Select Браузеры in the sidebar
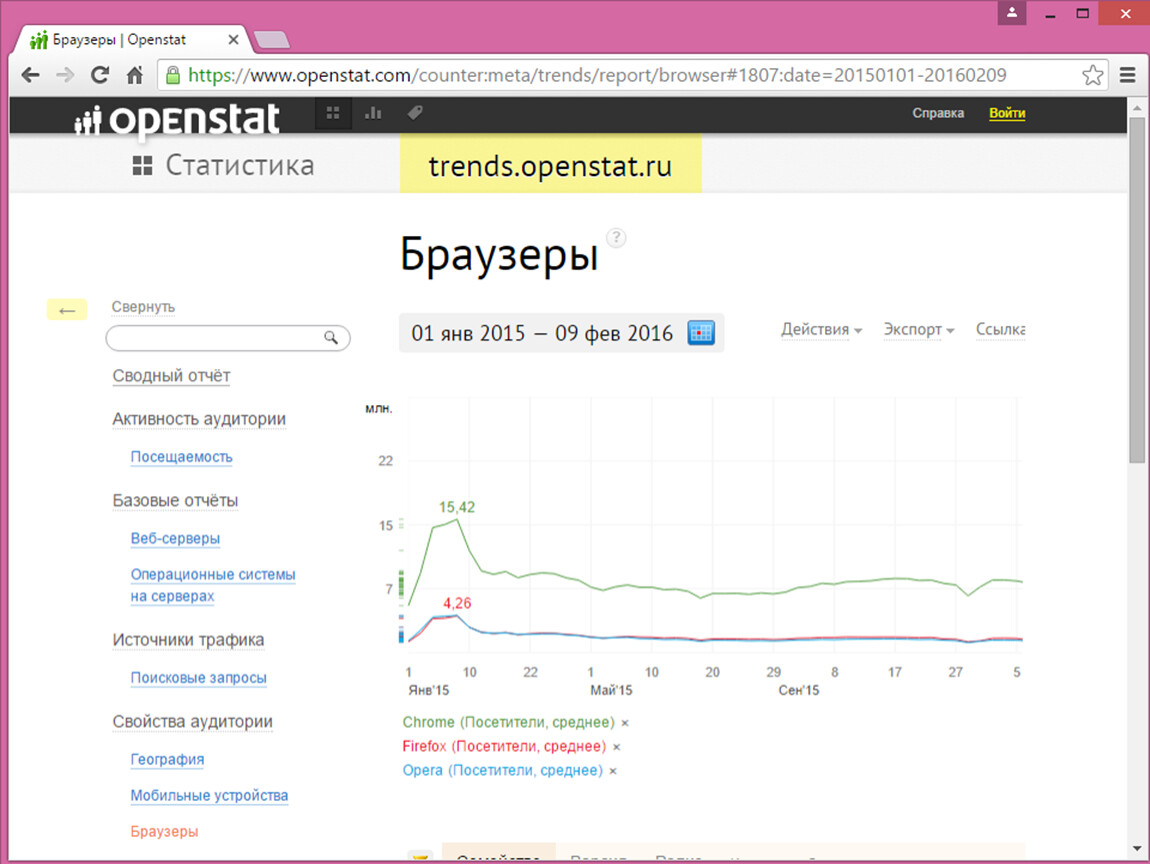The image size is (1150, 864). point(164,832)
